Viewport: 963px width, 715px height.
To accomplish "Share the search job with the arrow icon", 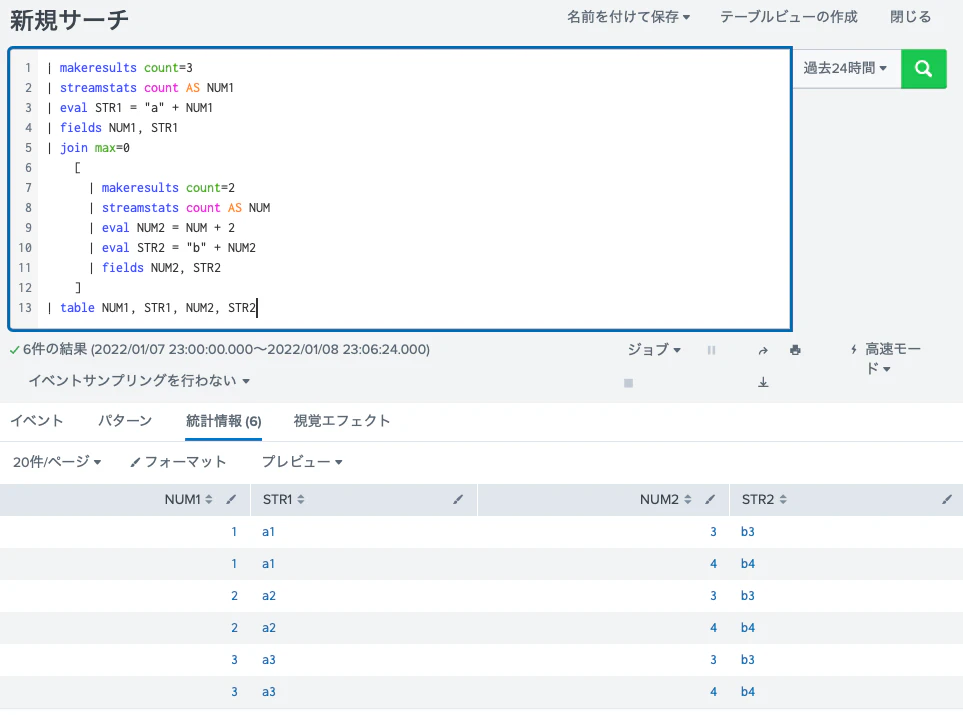I will (x=763, y=350).
